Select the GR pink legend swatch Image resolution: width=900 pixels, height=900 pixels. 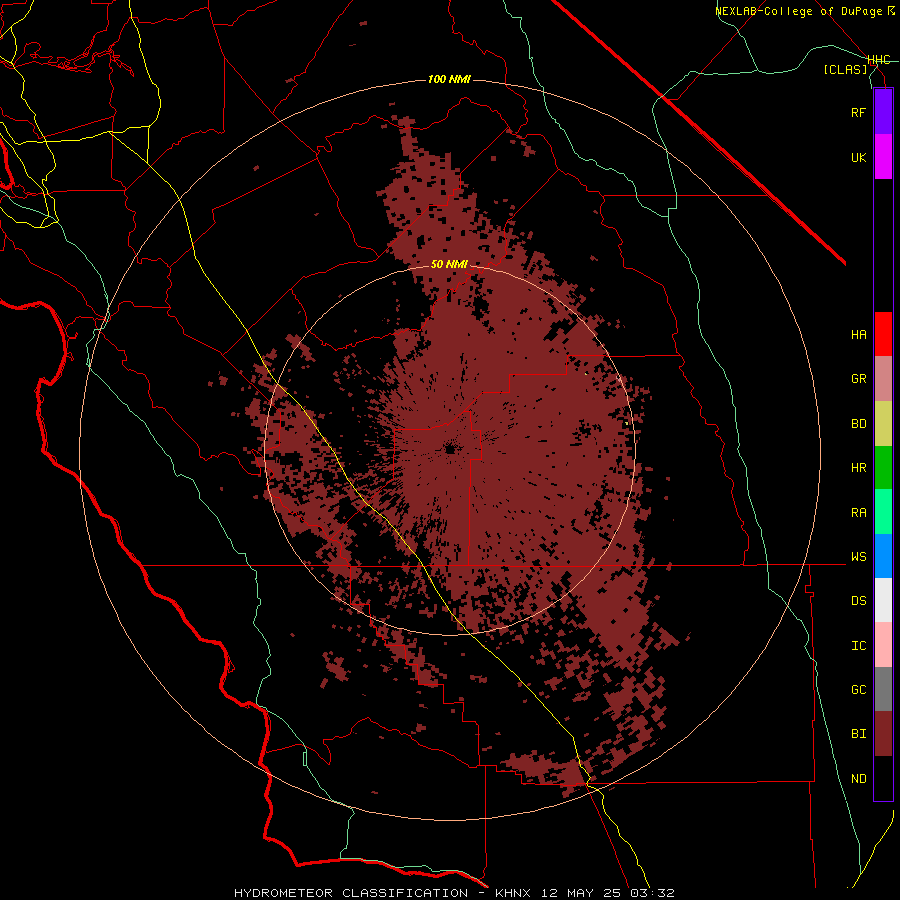pyautogui.click(x=883, y=379)
